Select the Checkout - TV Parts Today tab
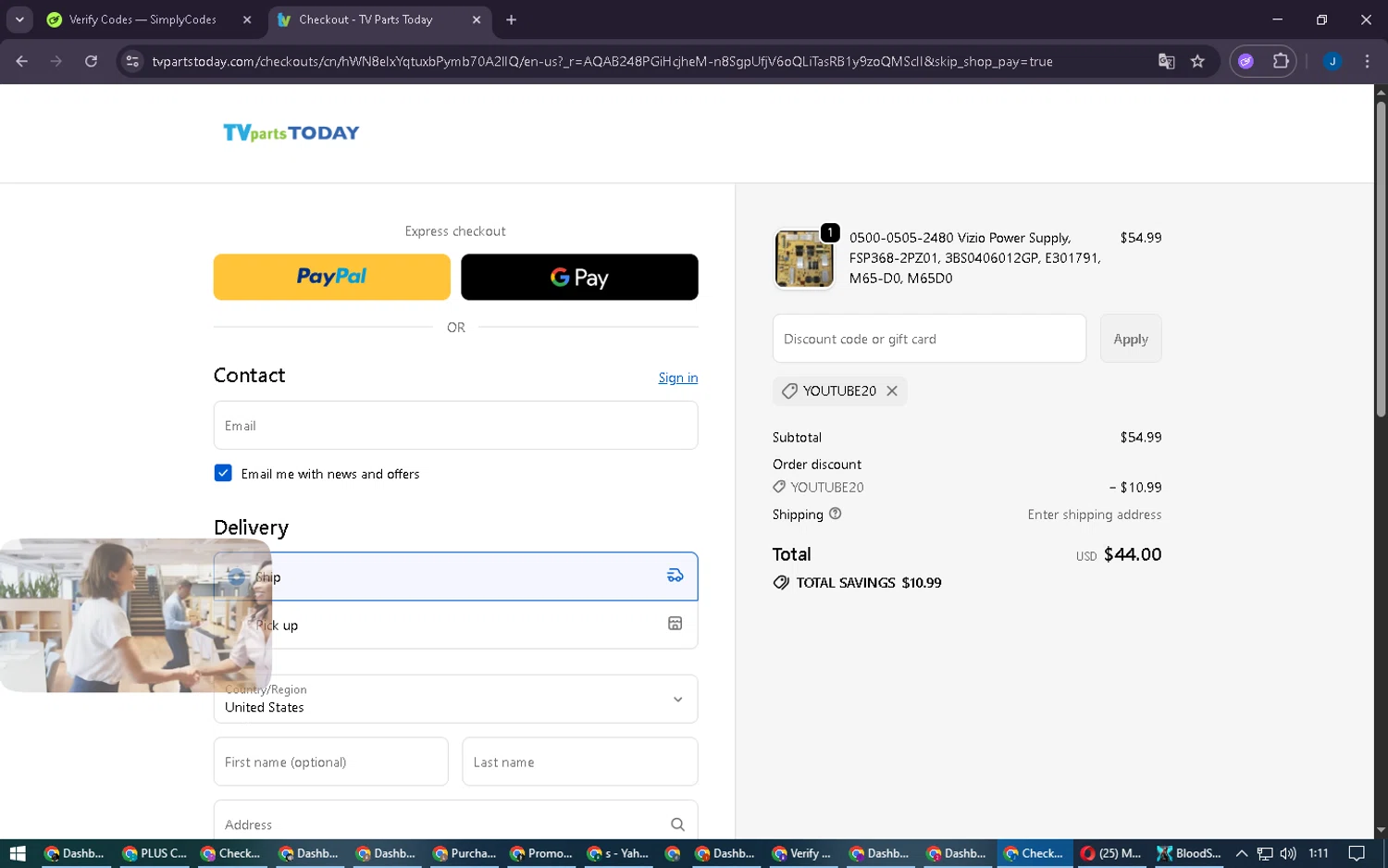The width and height of the screenshot is (1388, 868). 366,19
